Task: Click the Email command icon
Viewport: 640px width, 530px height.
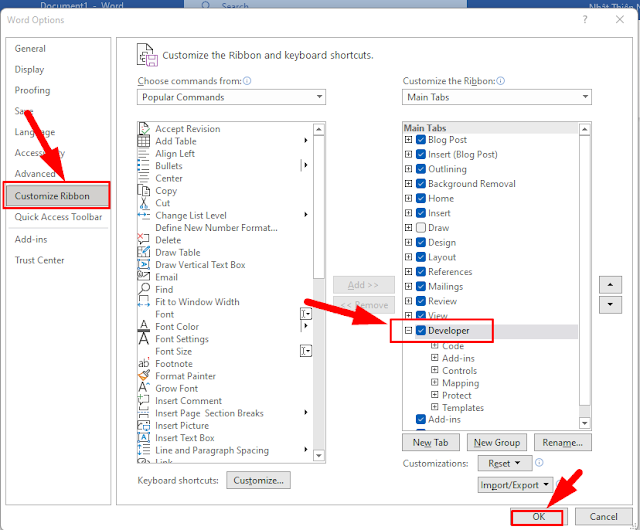Action: click(x=144, y=277)
